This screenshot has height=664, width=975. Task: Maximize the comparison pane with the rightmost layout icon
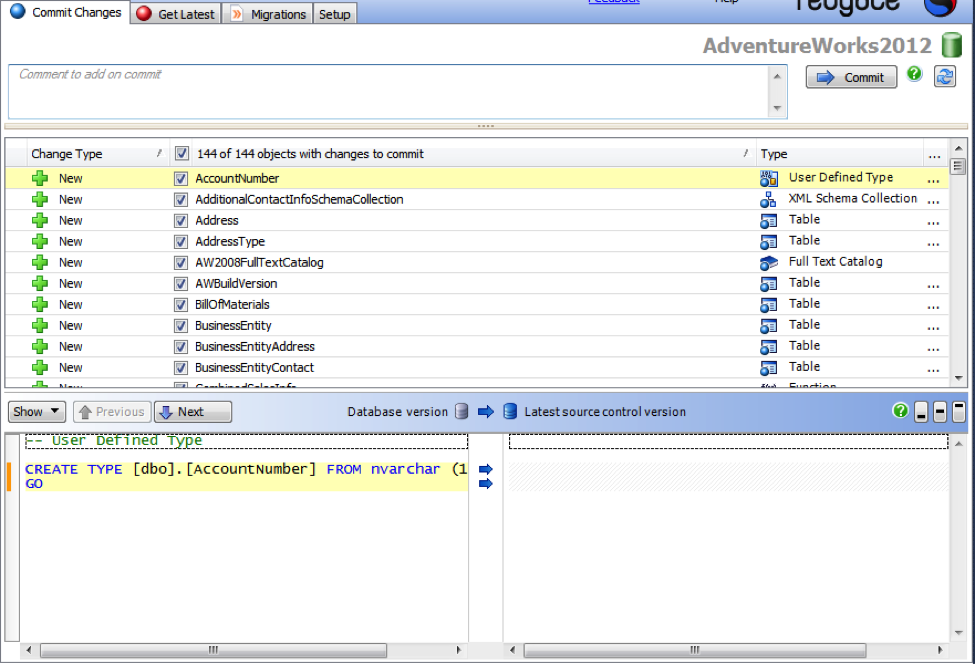(959, 412)
